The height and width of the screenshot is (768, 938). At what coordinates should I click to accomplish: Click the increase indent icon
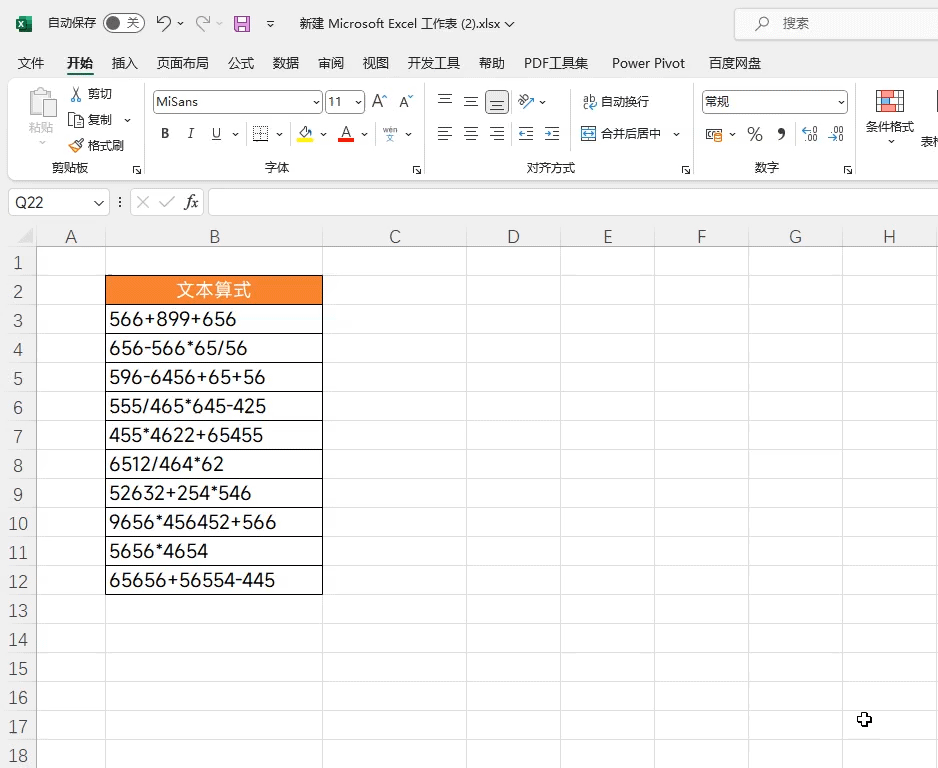point(552,133)
